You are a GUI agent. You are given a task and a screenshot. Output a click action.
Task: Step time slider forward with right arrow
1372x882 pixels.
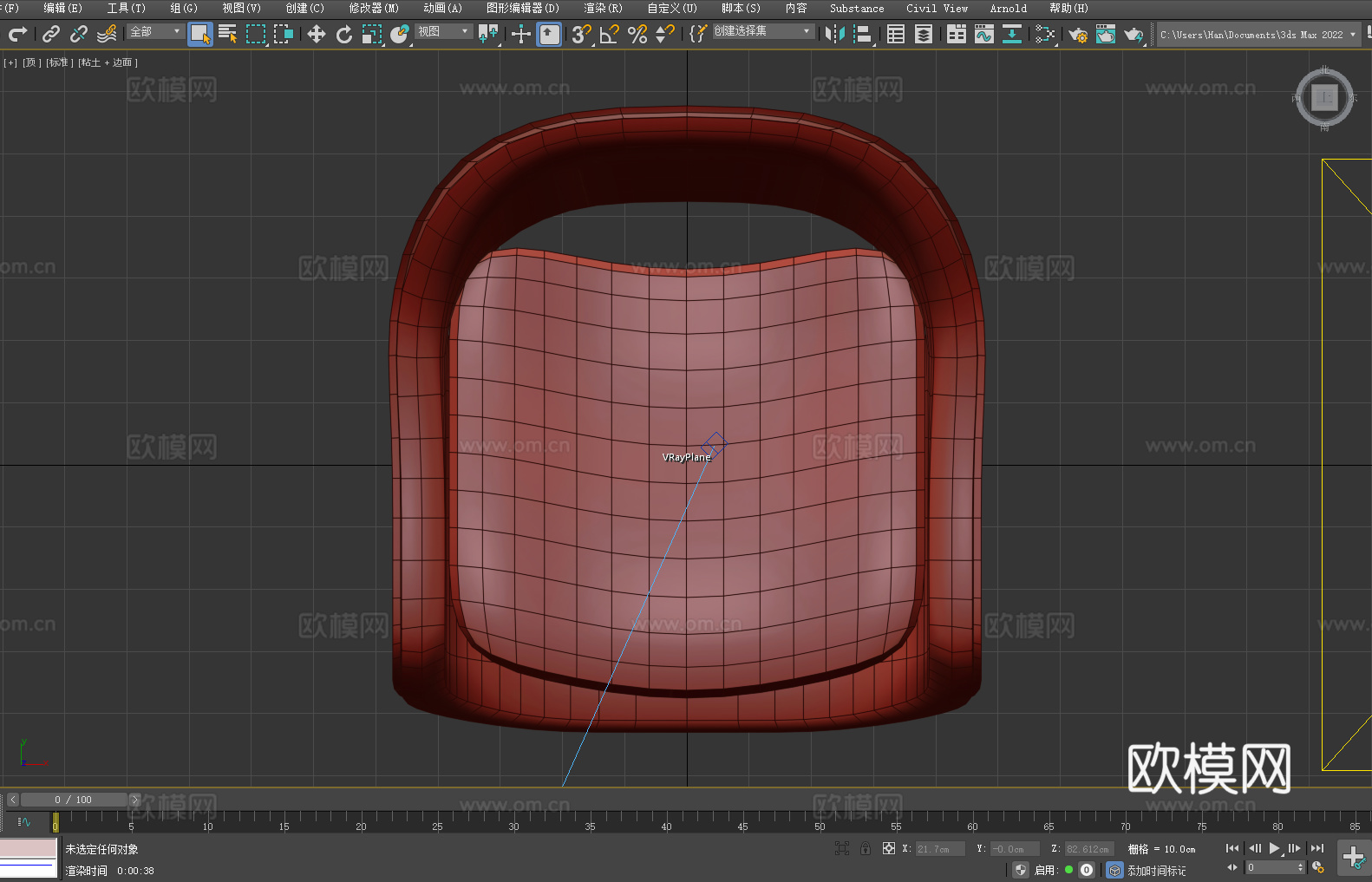pos(134,800)
